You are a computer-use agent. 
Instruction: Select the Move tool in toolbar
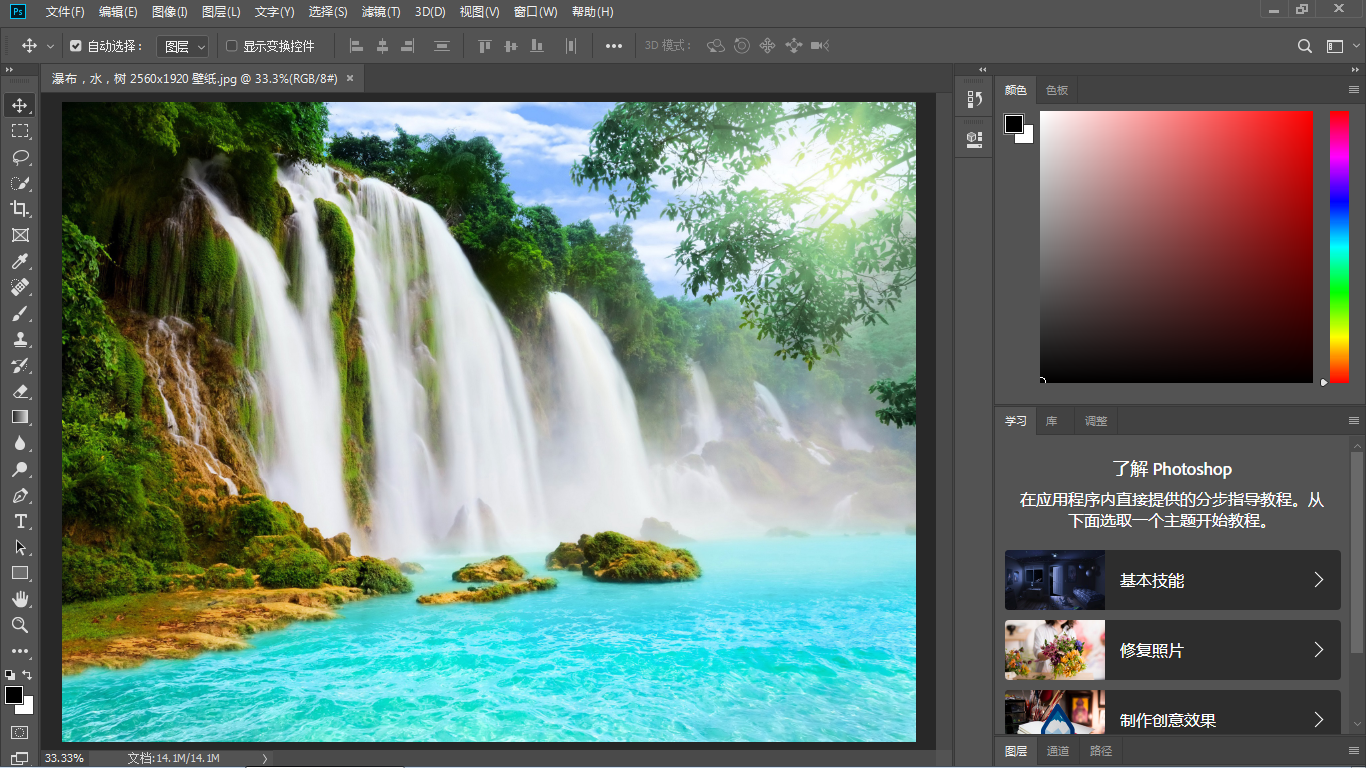click(x=20, y=105)
